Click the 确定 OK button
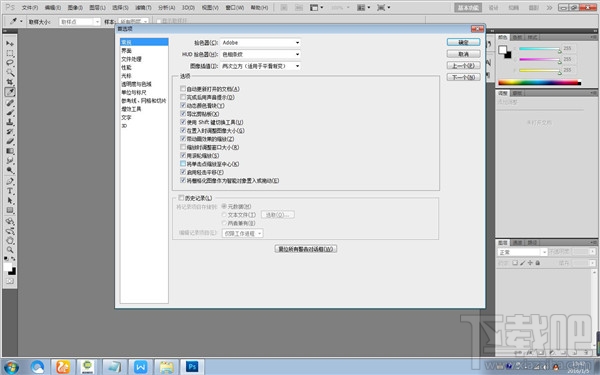This screenshot has height=375, width=600. tap(463, 42)
